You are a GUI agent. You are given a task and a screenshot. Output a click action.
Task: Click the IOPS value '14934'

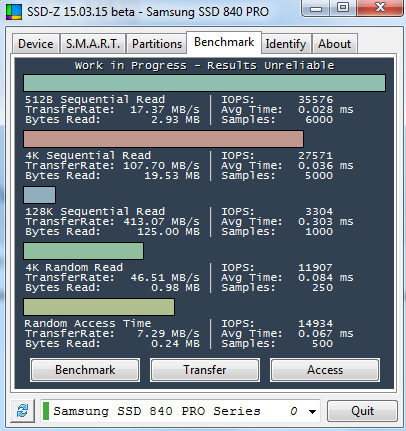(315, 323)
